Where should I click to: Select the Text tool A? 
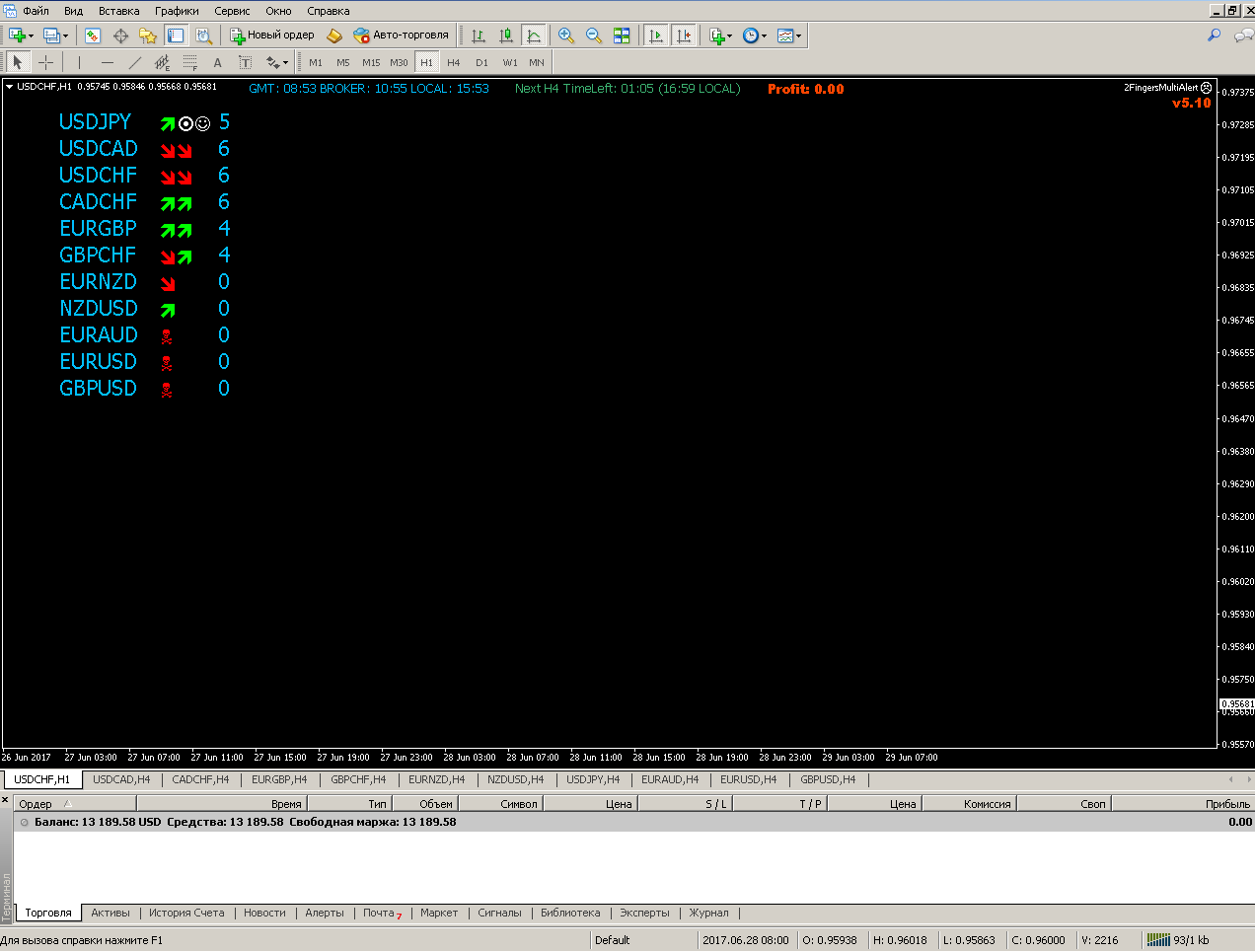(218, 62)
